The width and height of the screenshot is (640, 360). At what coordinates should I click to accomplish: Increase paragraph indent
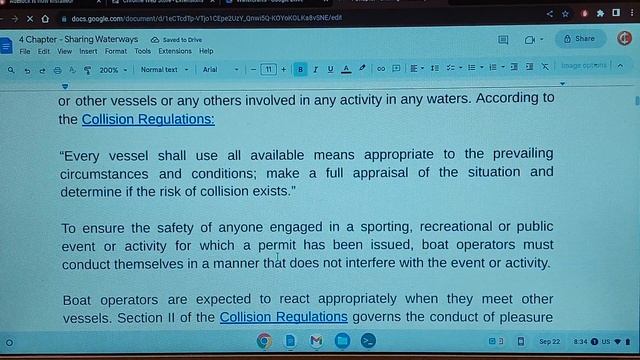coord(530,67)
